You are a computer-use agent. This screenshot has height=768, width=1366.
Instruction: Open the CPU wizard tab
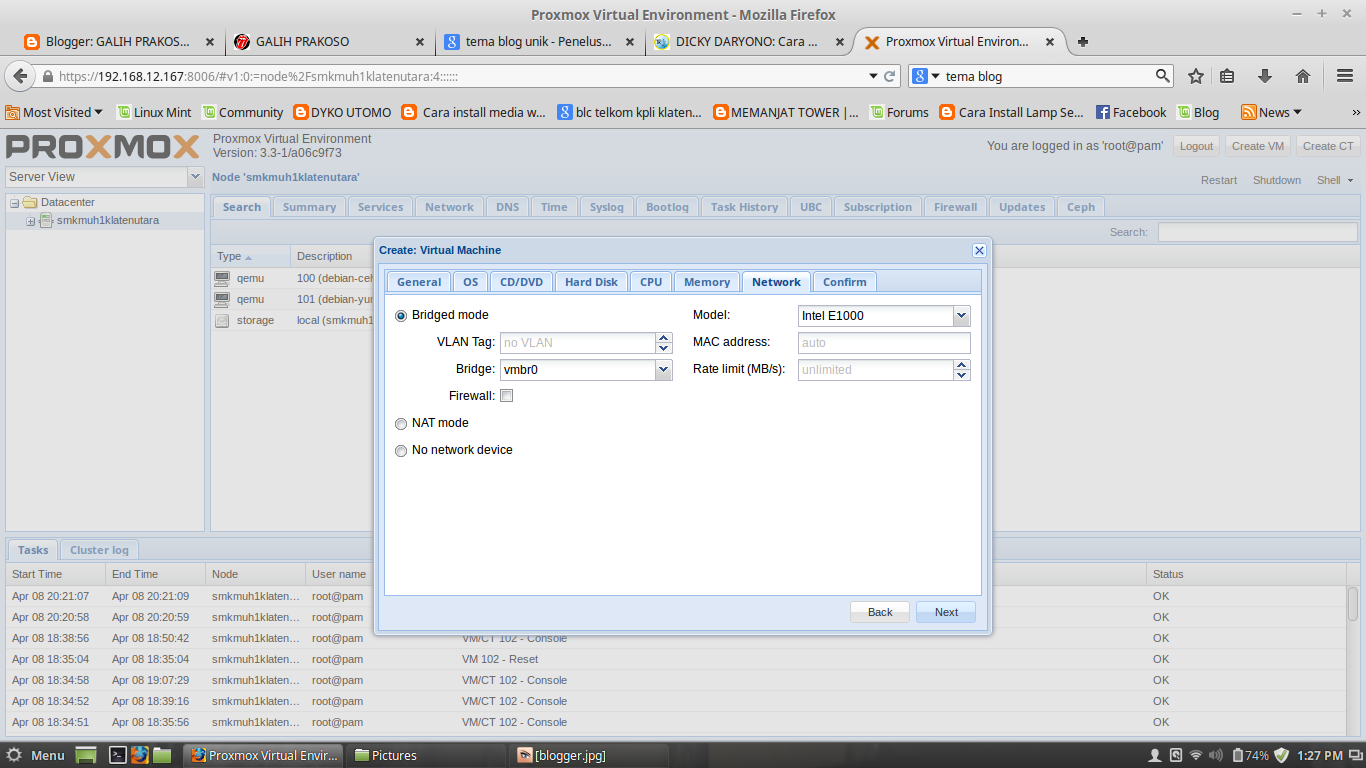pos(651,282)
